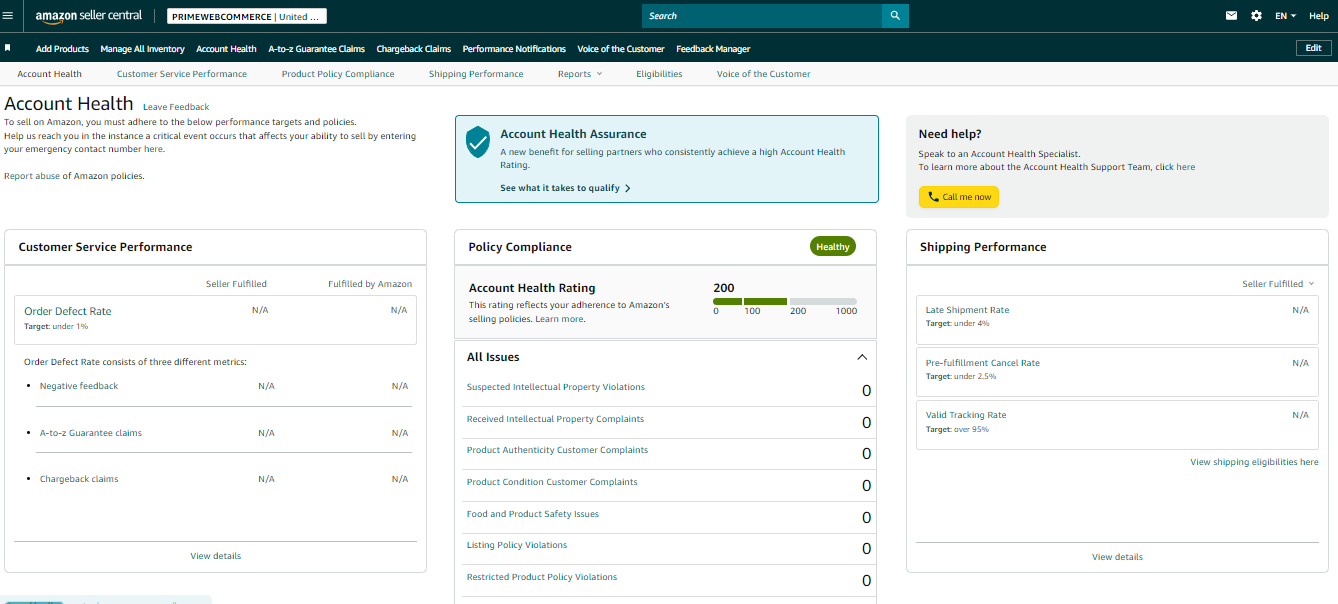Open Negative feedback metric
Image resolution: width=1338 pixels, height=604 pixels.
pos(79,386)
